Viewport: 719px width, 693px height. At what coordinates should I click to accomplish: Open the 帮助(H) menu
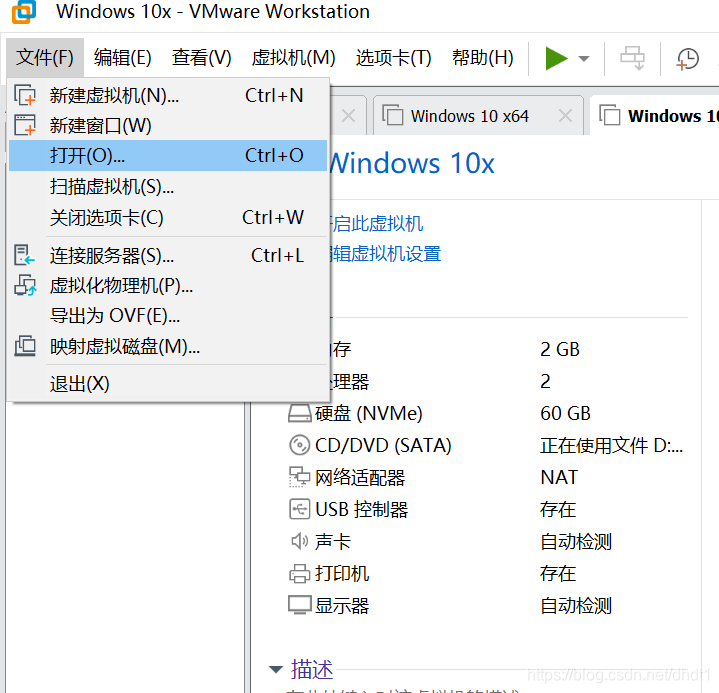483,58
